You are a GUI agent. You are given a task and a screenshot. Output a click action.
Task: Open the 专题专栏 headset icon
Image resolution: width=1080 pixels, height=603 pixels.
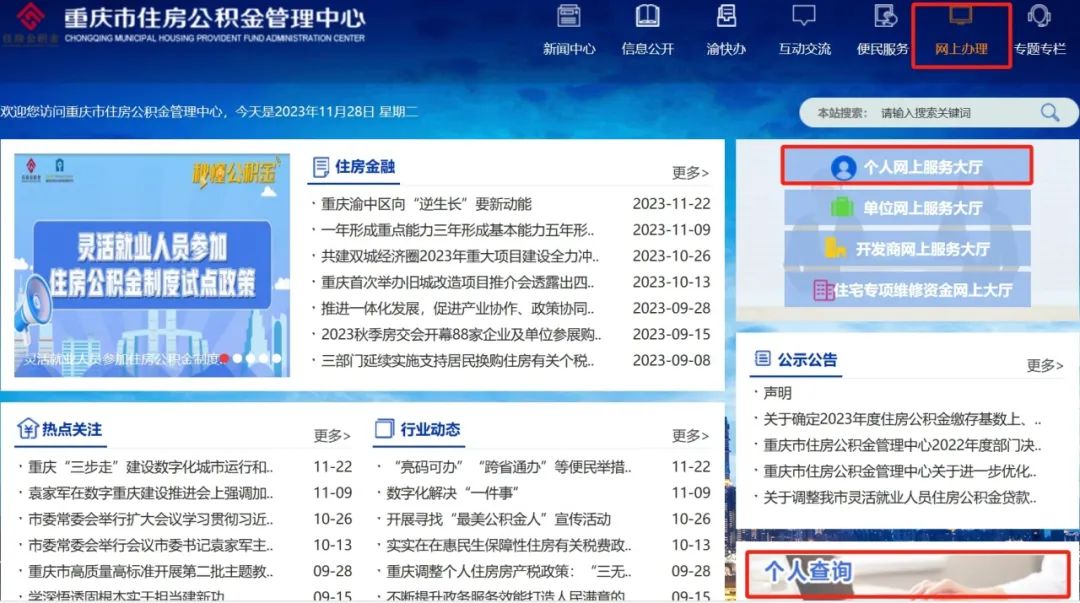[1039, 17]
